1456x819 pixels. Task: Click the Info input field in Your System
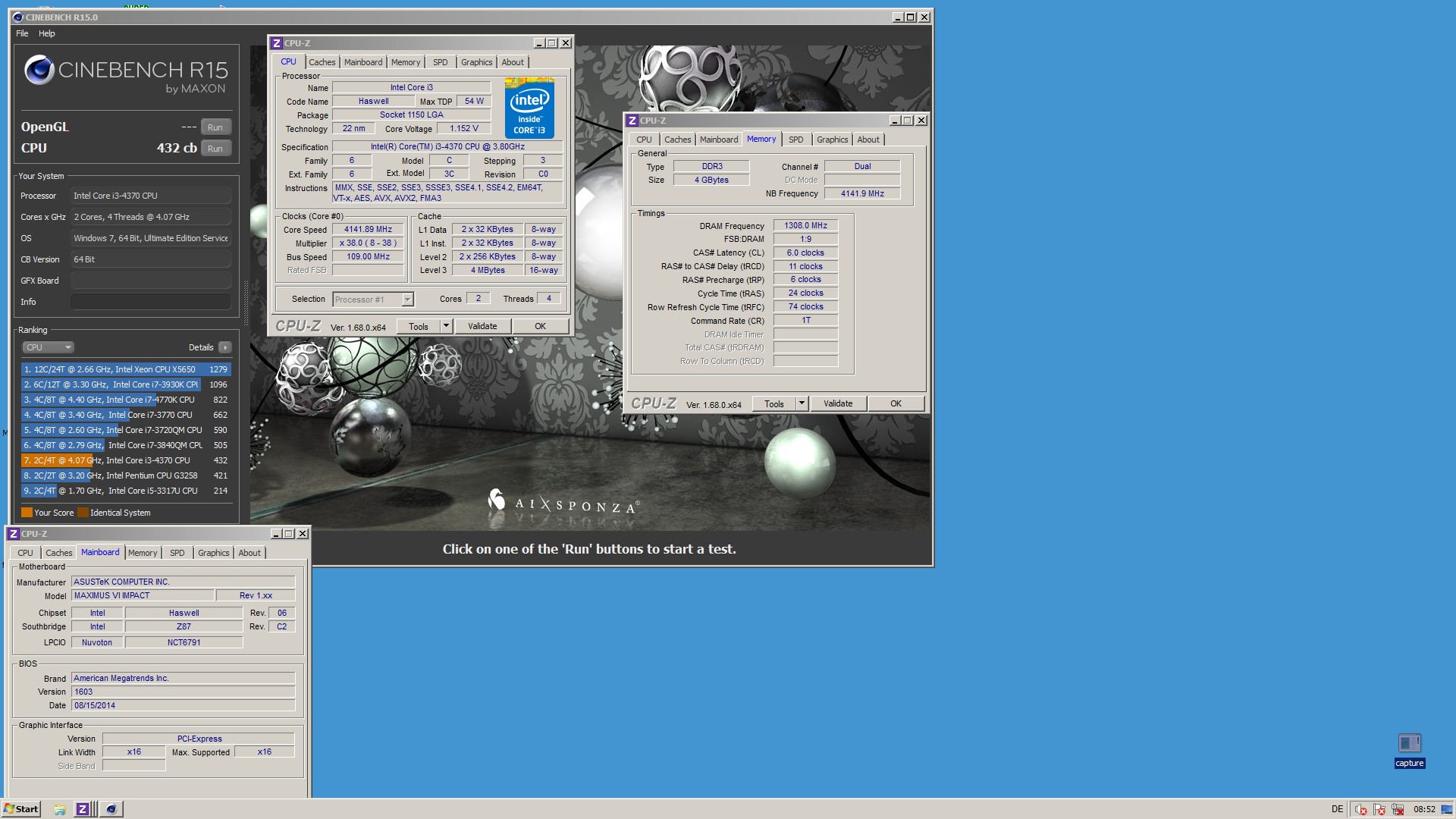tap(151, 302)
